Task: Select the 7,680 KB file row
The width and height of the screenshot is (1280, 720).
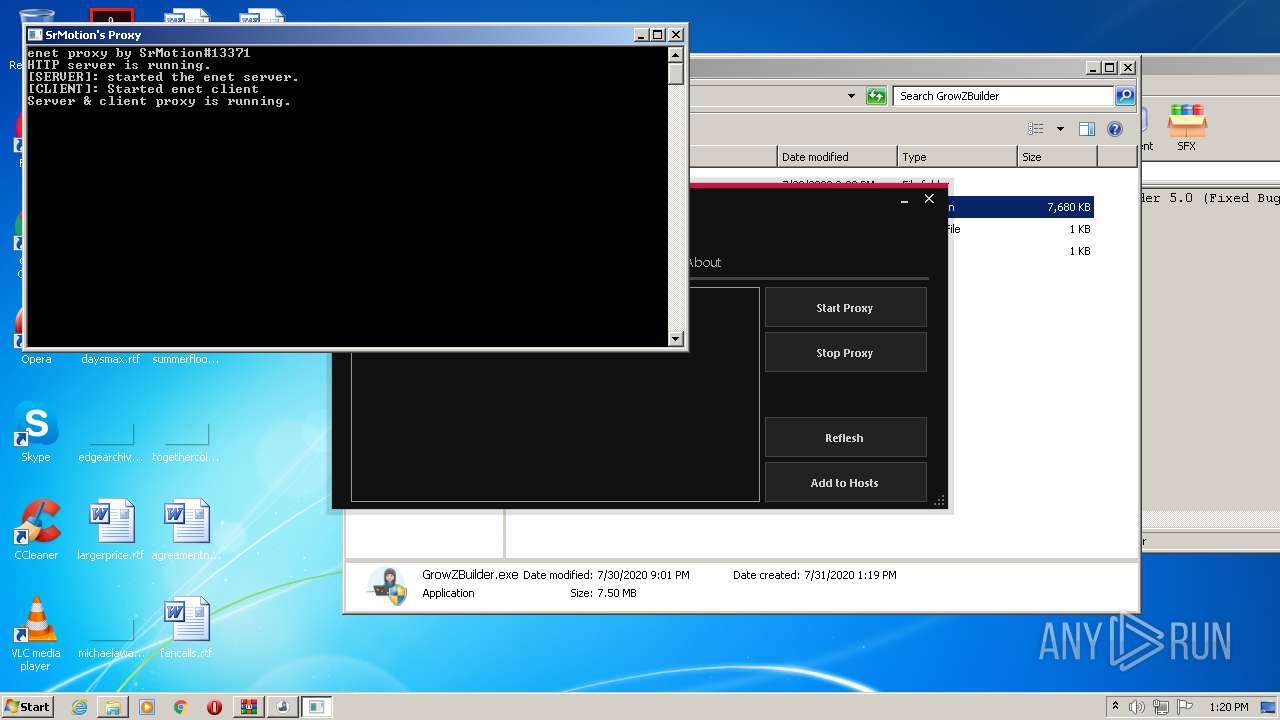Action: [x=1020, y=207]
